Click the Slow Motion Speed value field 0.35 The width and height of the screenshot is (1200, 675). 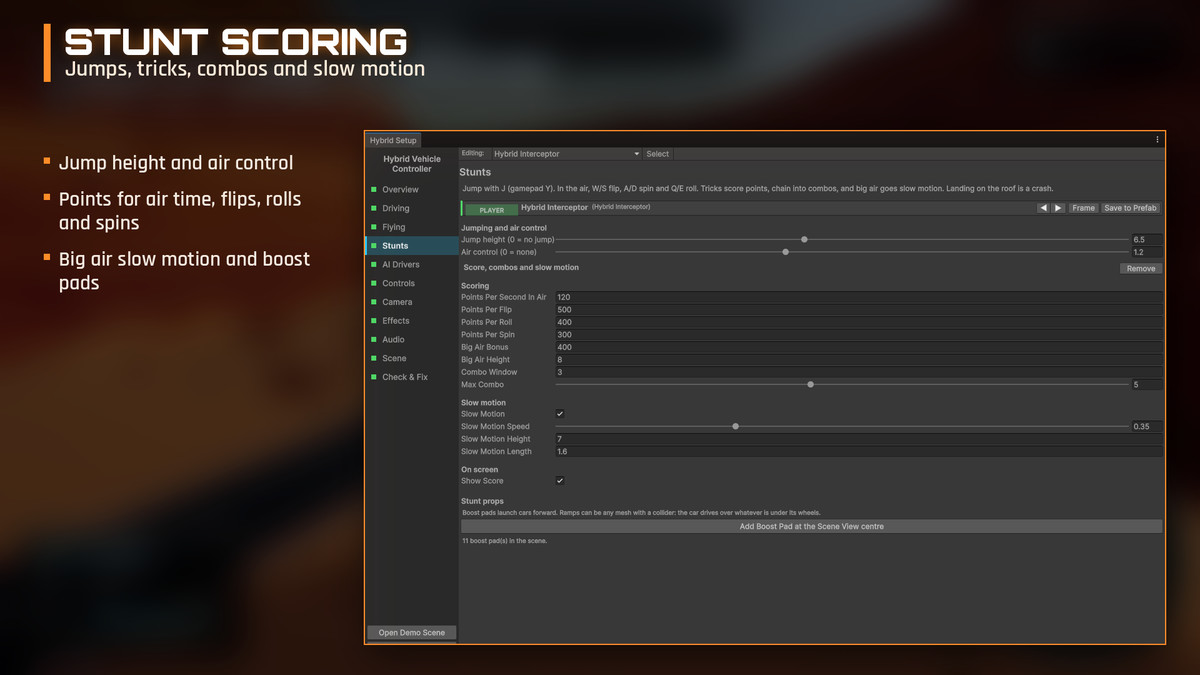[1146, 426]
